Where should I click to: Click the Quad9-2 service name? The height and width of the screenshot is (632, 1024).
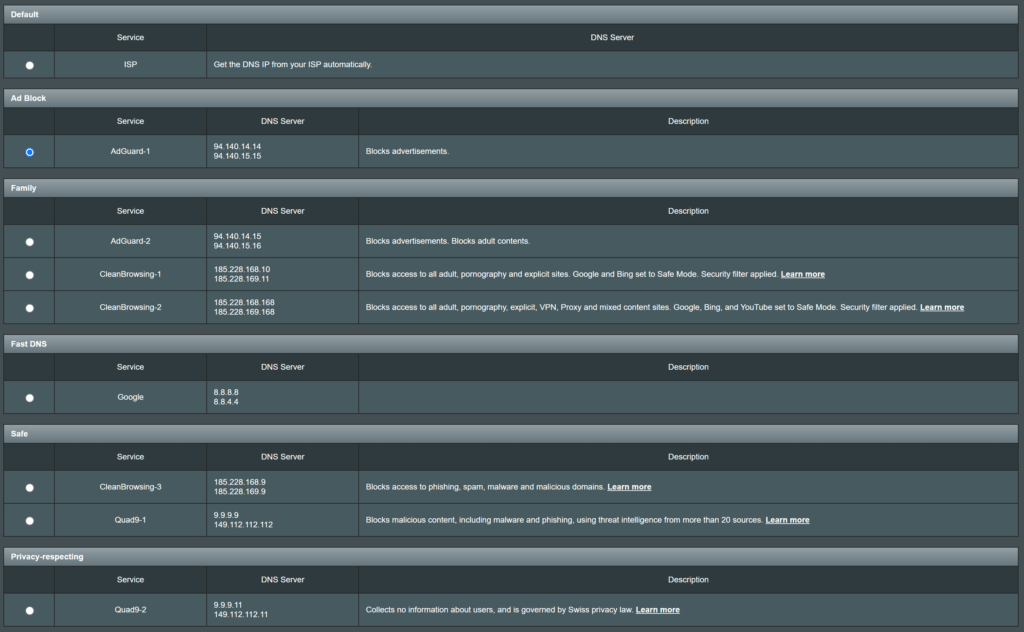(130, 610)
